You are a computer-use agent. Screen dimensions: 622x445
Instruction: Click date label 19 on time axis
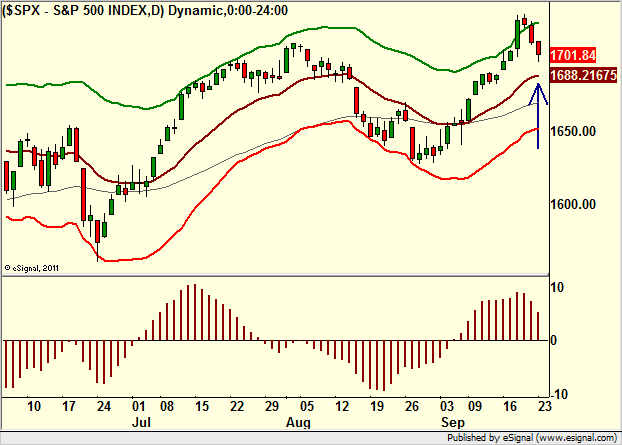(x=376, y=407)
